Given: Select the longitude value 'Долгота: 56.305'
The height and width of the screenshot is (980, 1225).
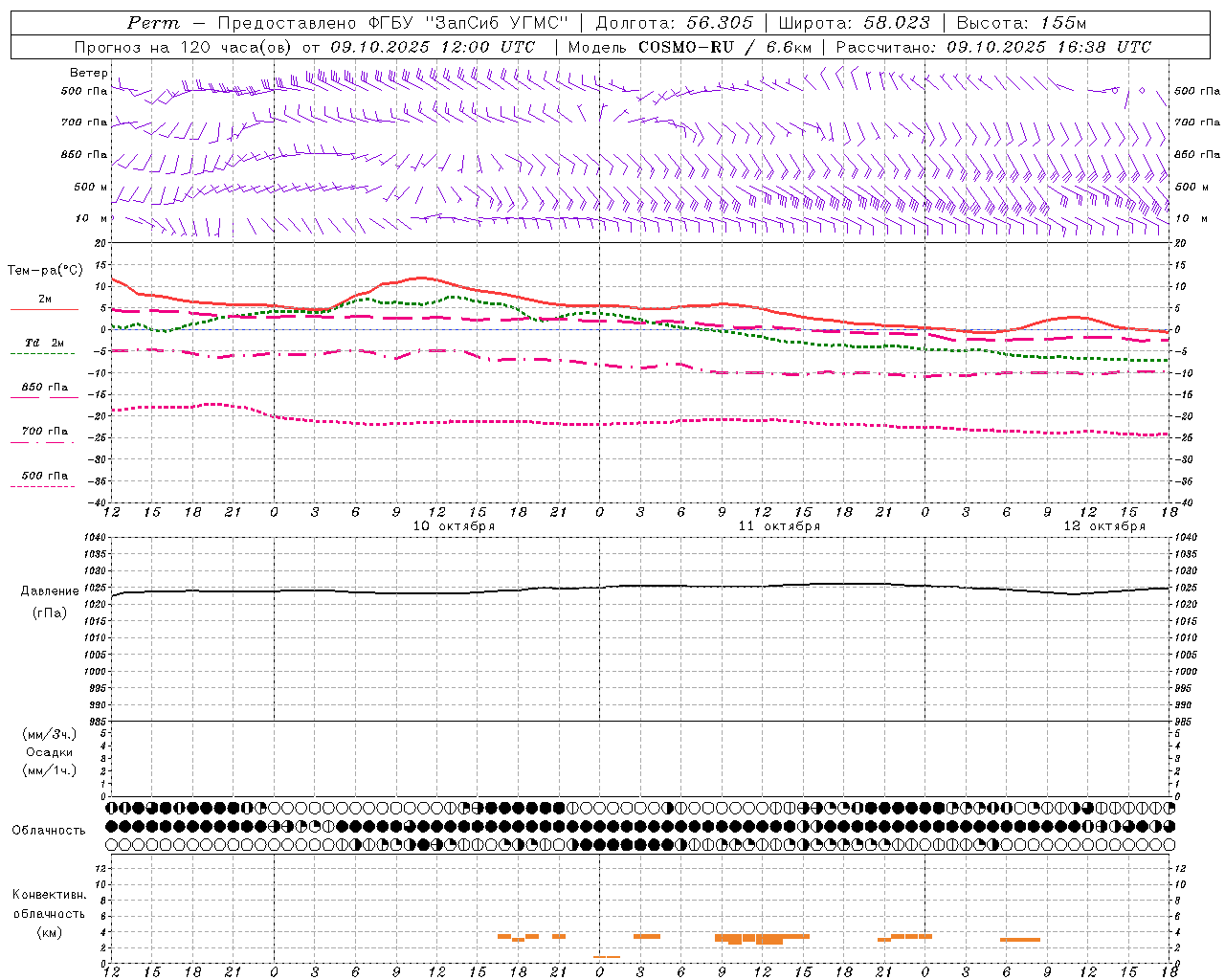Looking at the screenshot, I should point(675,23).
